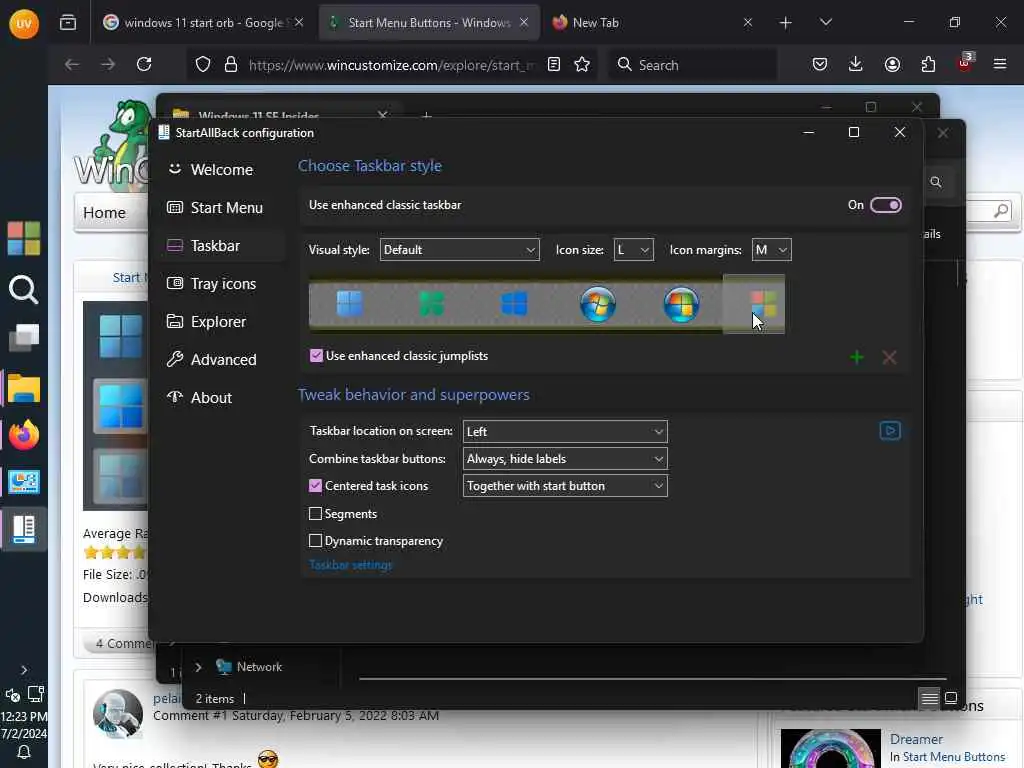Open Firefox from the taskbar
Viewport: 1024px width, 768px height.
click(x=24, y=435)
